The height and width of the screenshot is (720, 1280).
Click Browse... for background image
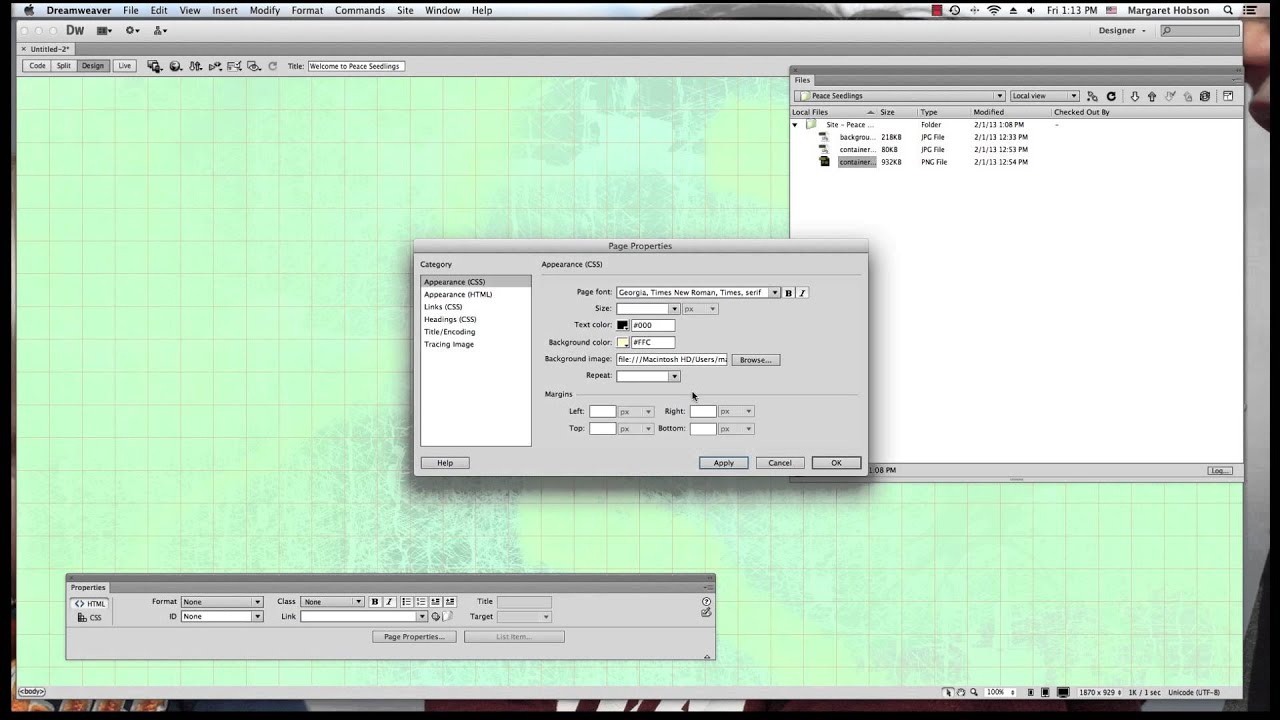pos(756,360)
